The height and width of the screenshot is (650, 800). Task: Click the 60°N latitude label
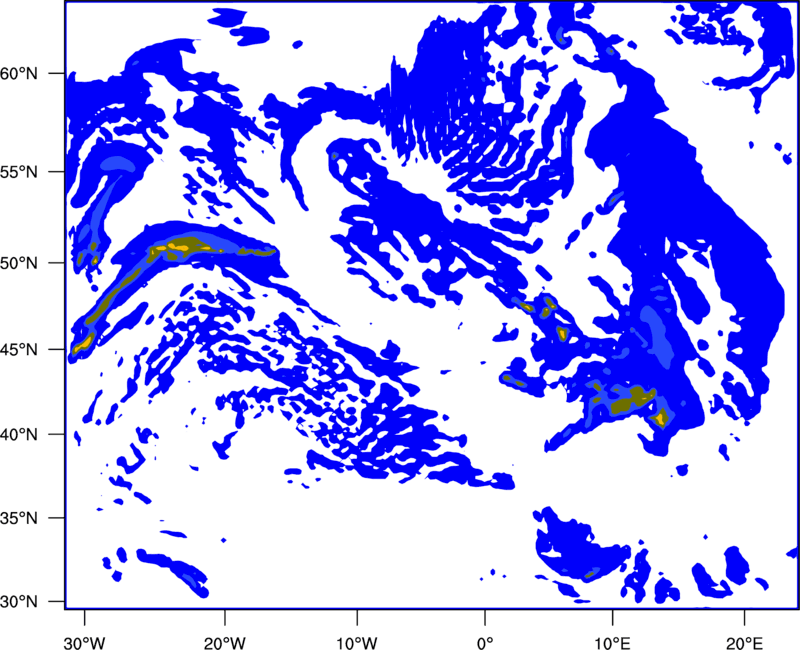click(x=19, y=73)
